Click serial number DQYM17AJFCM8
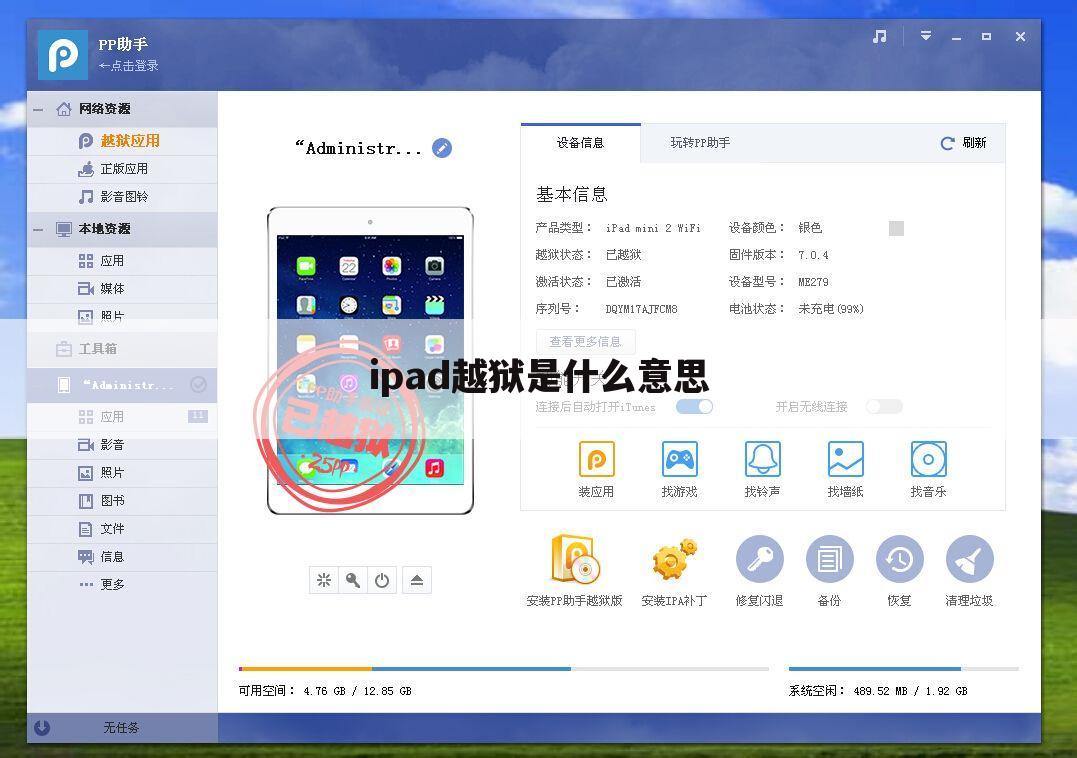Viewport: 1077px width, 758px height. pyautogui.click(x=642, y=309)
